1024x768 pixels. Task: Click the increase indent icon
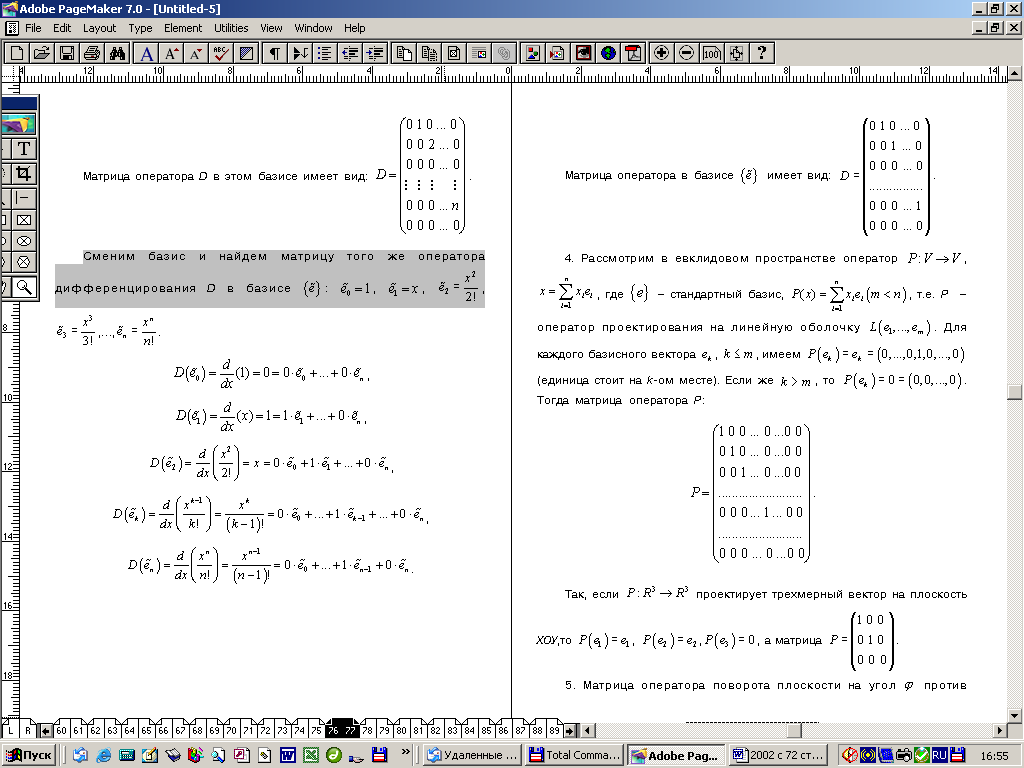pos(375,53)
